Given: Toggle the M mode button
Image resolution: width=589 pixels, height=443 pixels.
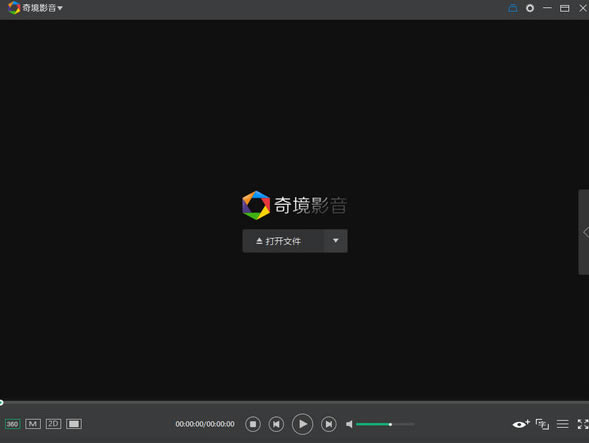Looking at the screenshot, I should coord(33,424).
